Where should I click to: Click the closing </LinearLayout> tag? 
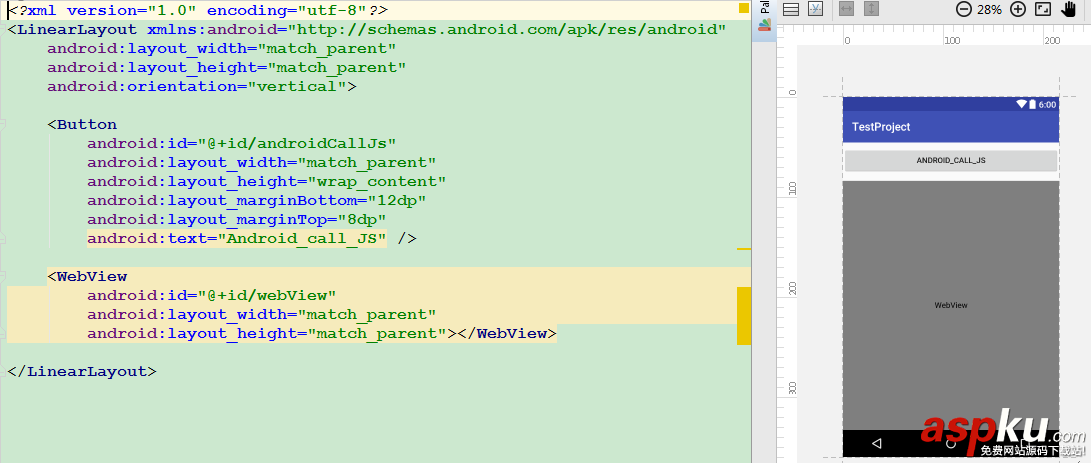click(82, 371)
